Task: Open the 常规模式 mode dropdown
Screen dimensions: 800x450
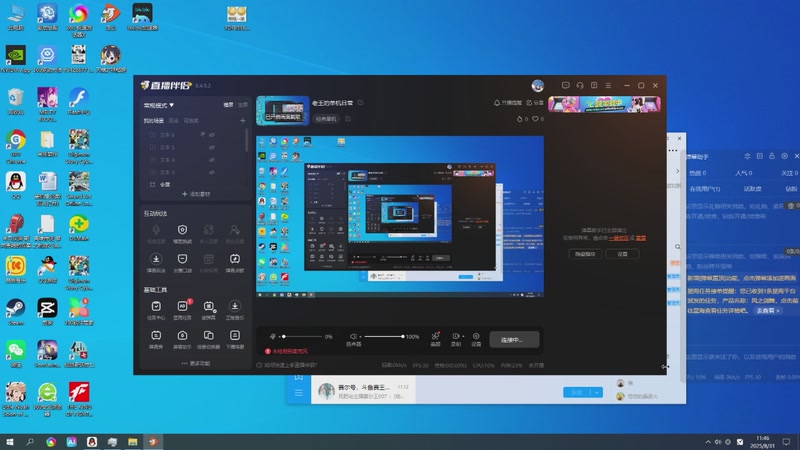Action: pos(159,105)
